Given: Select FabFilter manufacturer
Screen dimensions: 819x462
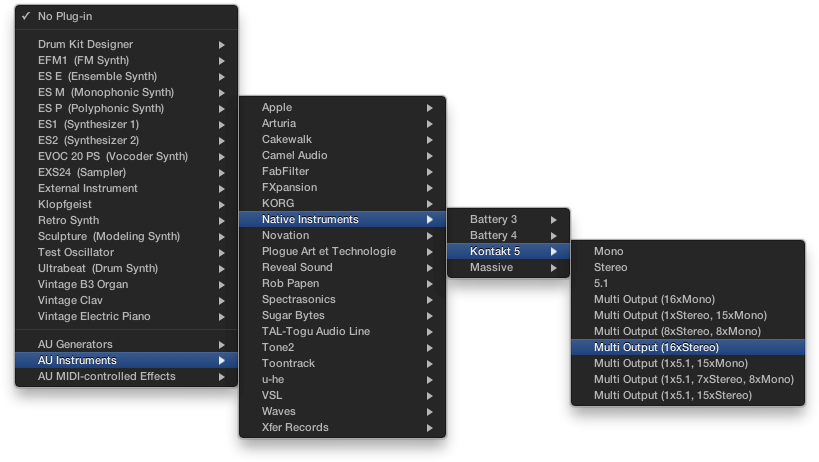Looking at the screenshot, I should coord(342,172).
